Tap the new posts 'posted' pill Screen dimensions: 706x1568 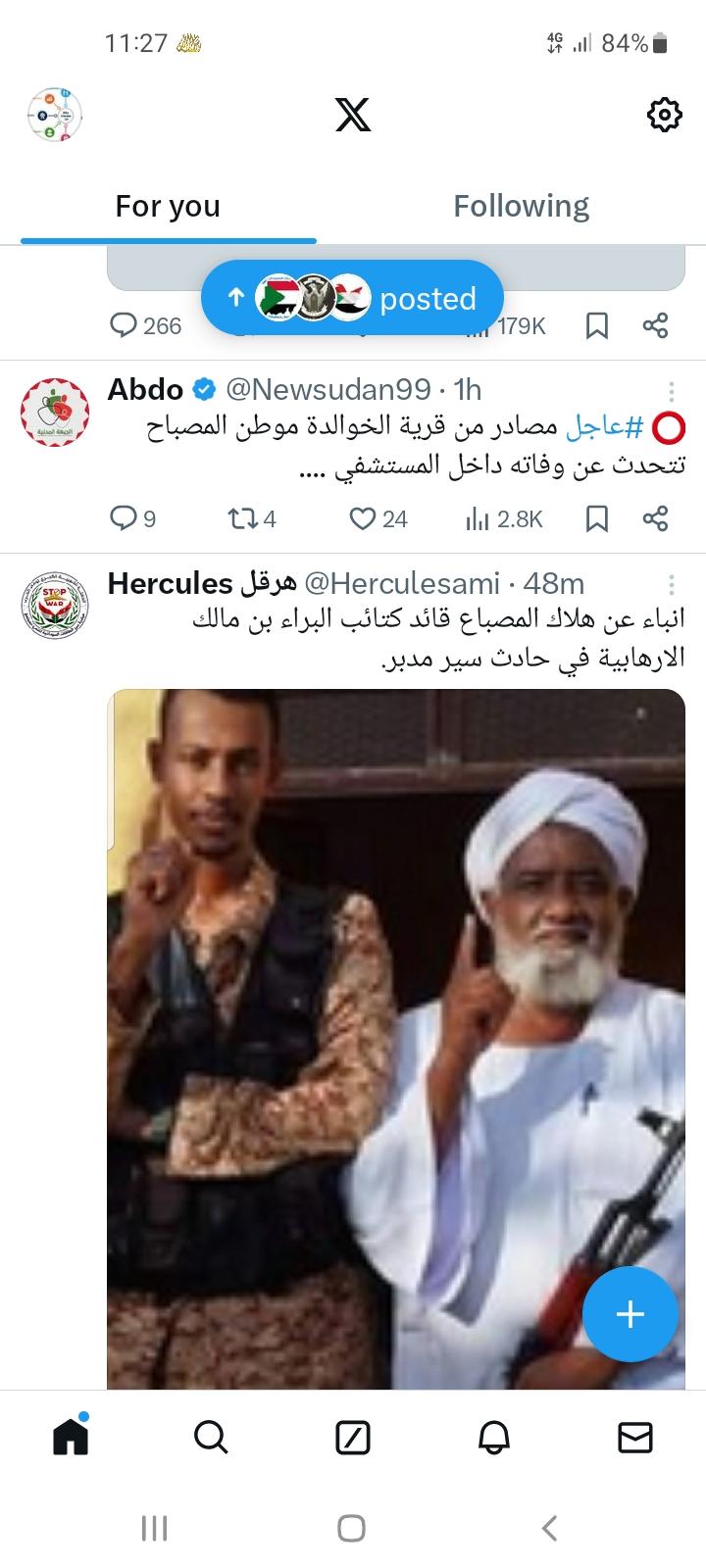pos(353,298)
